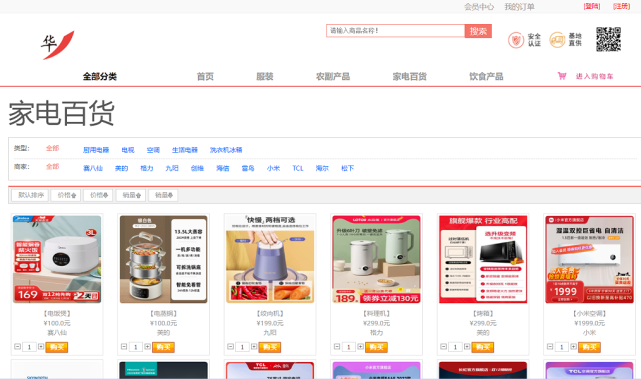Open 进入购物车 cart link

tap(594, 76)
